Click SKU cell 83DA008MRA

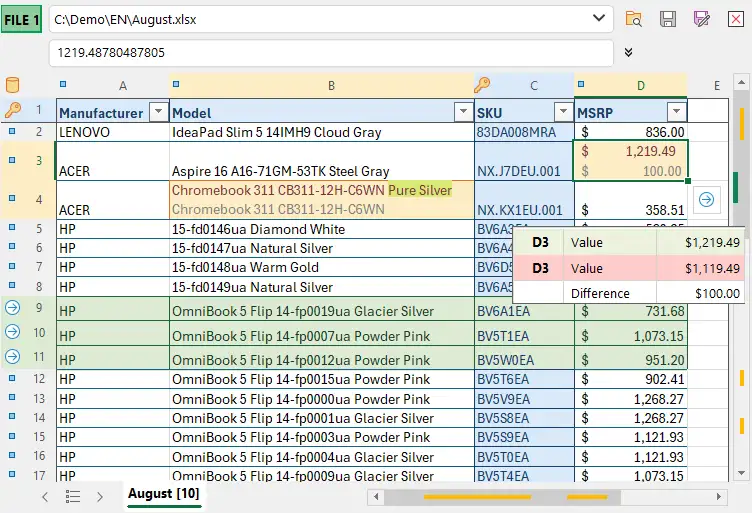click(x=524, y=132)
